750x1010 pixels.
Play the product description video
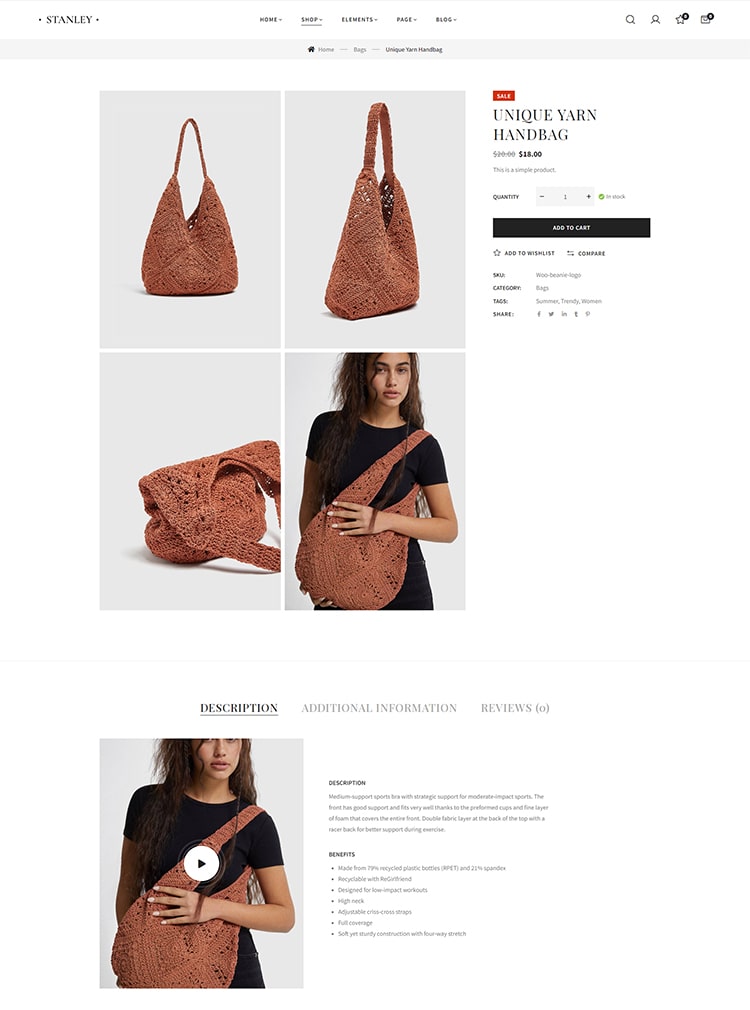[x=201, y=863]
